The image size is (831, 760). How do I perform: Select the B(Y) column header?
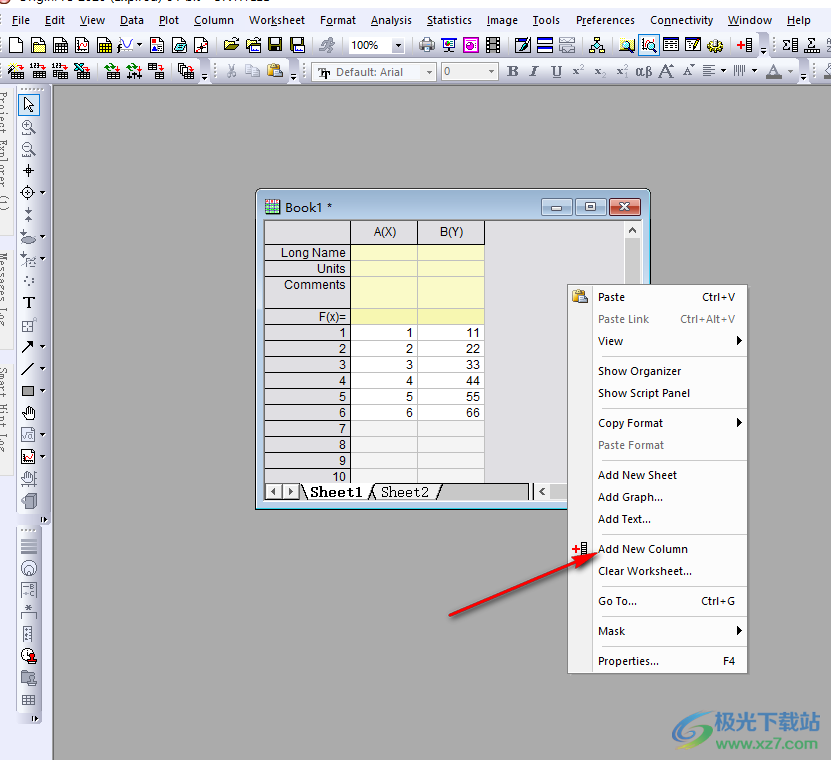(x=451, y=232)
